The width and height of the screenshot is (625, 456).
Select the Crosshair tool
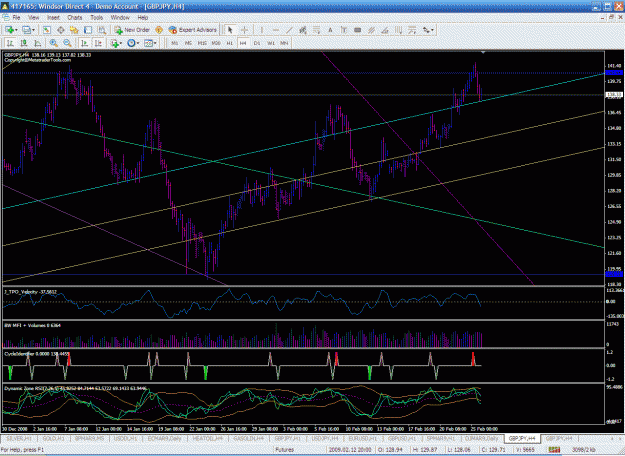pos(244,30)
